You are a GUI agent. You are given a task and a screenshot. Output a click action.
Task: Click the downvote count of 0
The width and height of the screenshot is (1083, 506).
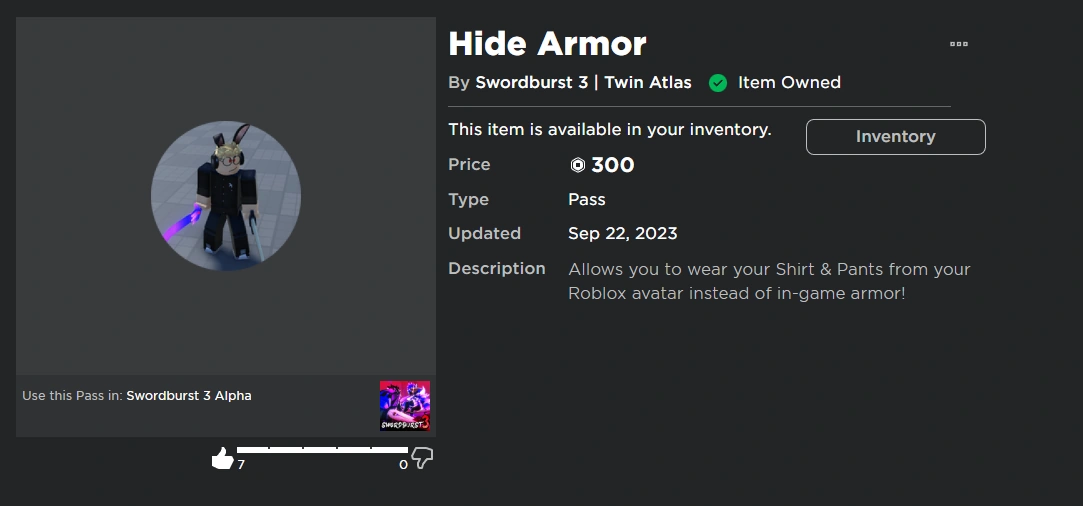pyautogui.click(x=403, y=465)
